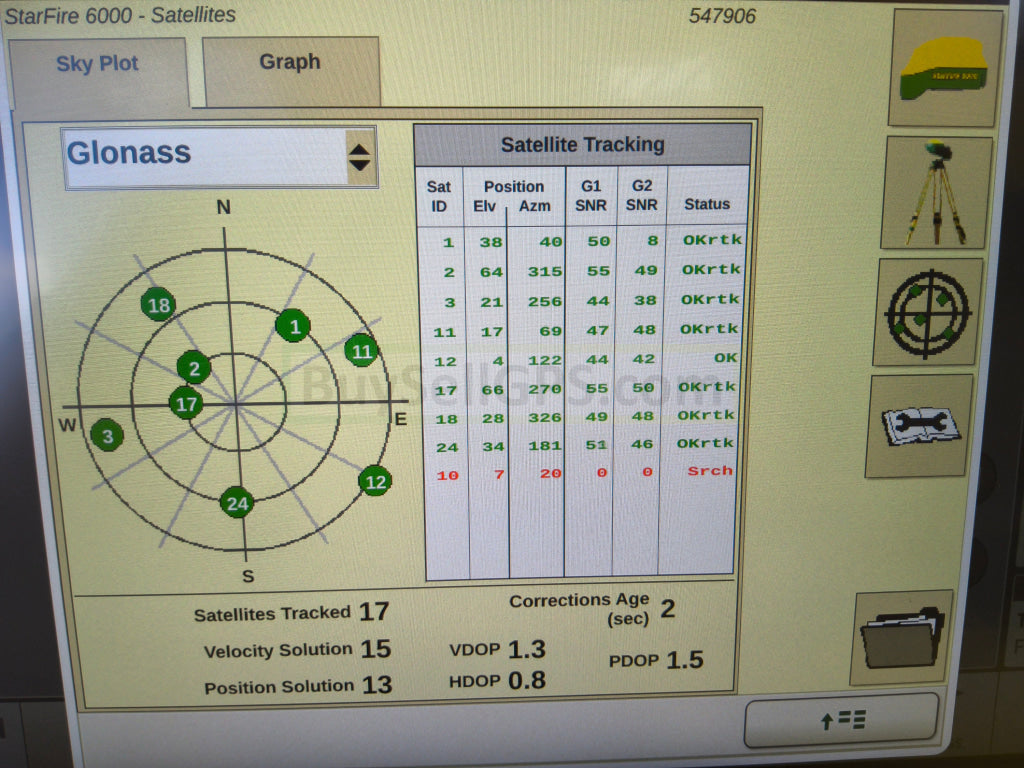This screenshot has width=1024, height=768.
Task: Click the Glonass dropdown up-down arrows
Action: pos(359,157)
